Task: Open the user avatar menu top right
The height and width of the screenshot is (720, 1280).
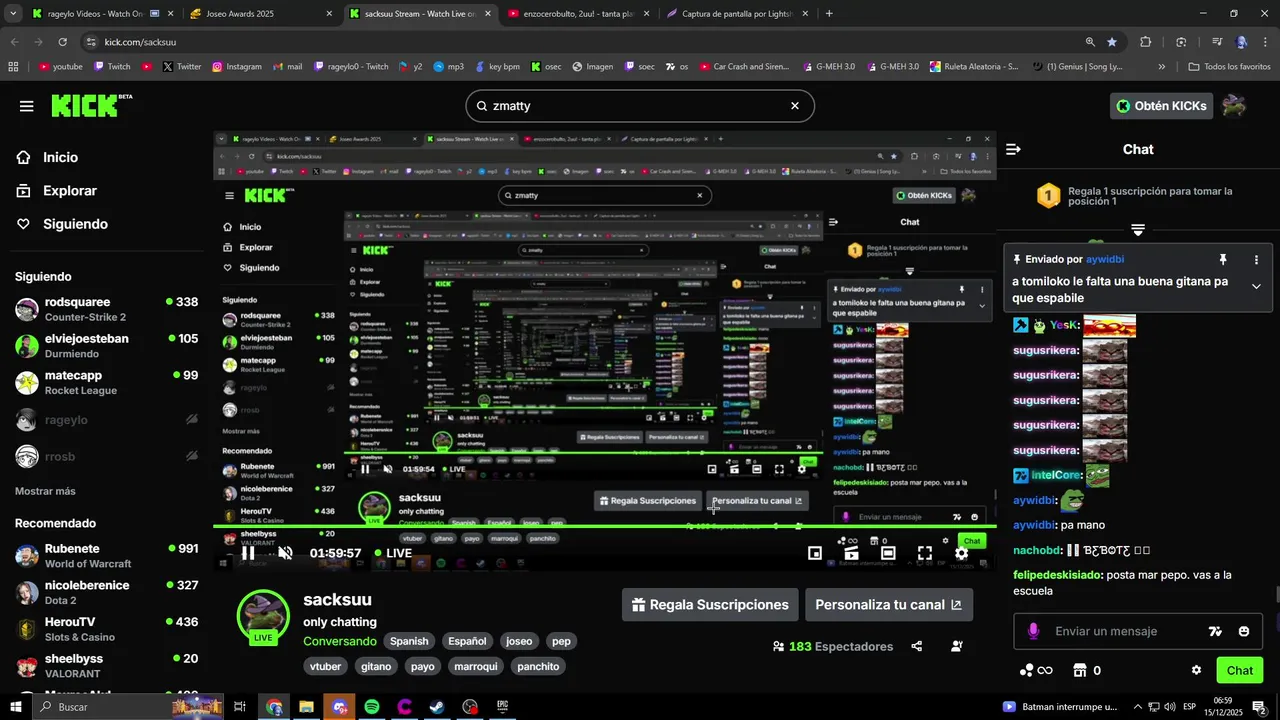Action: 1234,106
